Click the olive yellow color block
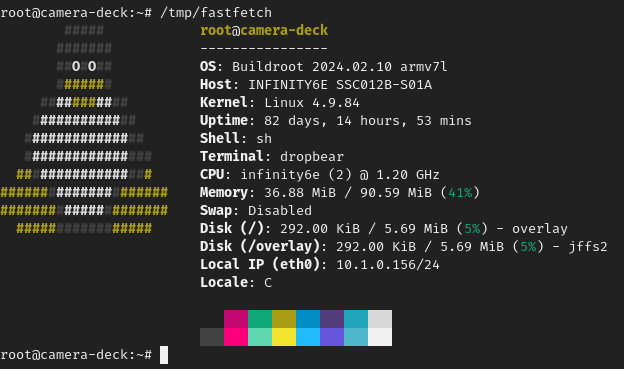This screenshot has height=369, width=624. 284,319
